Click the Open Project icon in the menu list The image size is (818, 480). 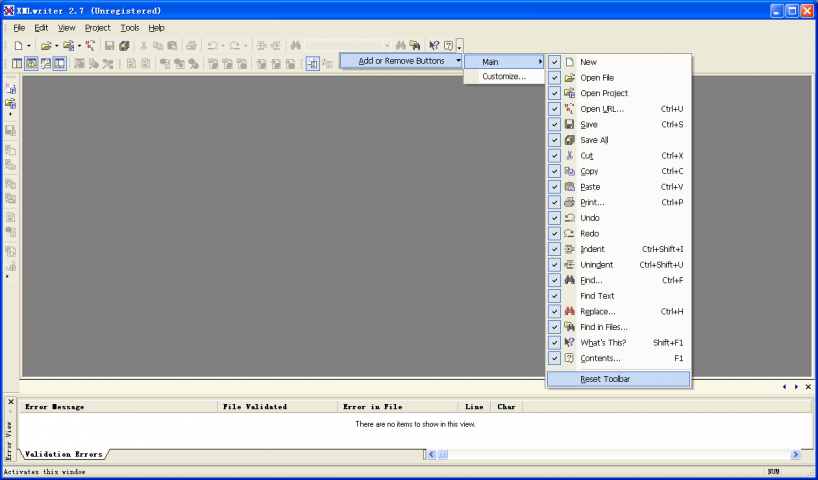[x=569, y=93]
